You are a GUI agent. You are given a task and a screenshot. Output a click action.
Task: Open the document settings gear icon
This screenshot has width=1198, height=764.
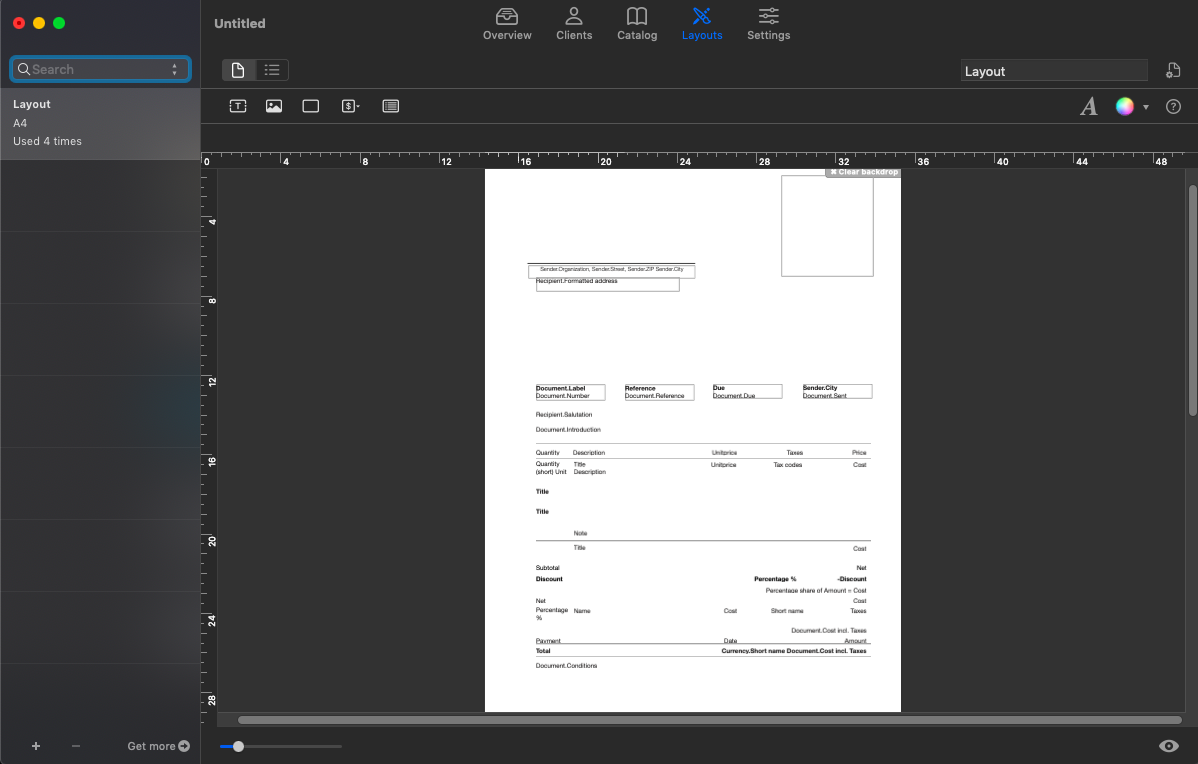(1173, 70)
